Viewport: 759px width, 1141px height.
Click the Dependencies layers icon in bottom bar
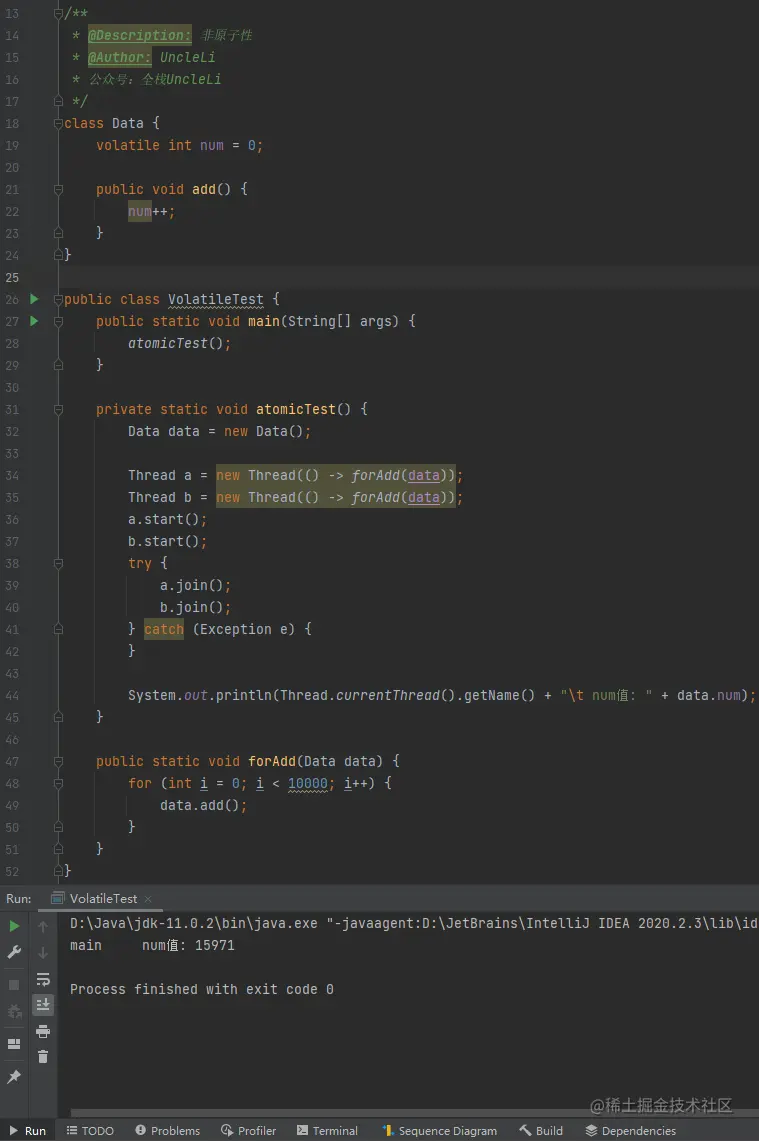pyautogui.click(x=591, y=1130)
